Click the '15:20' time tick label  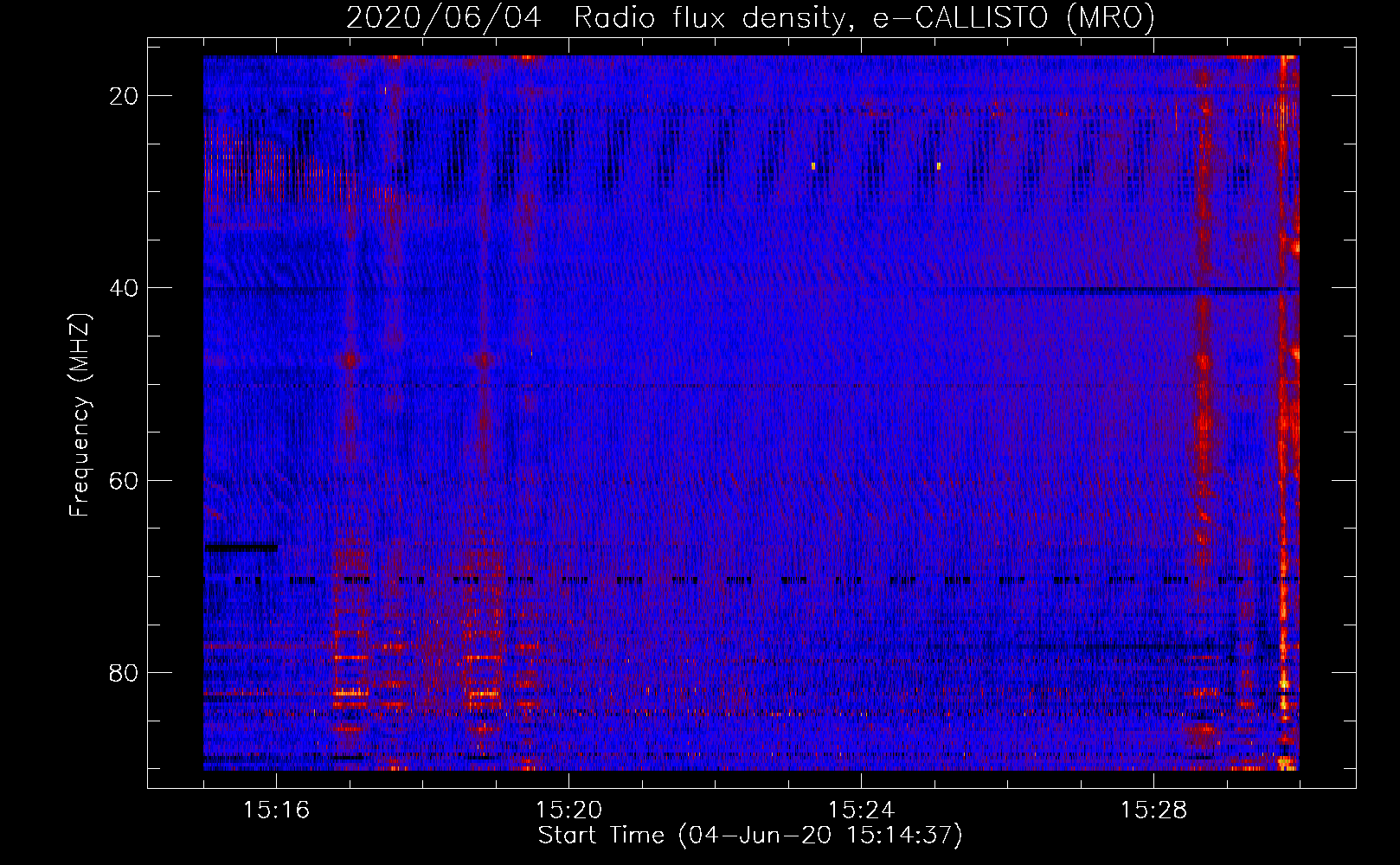pos(568,811)
